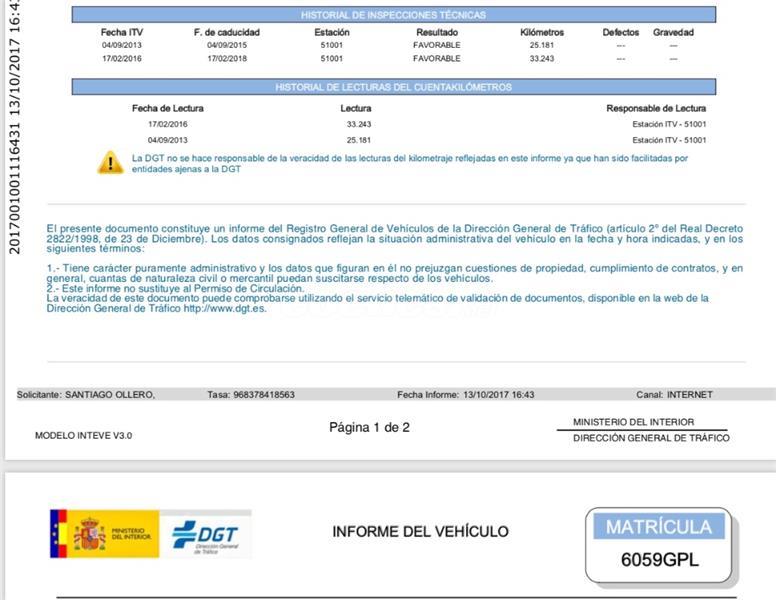Click the Página 1 de 2 indicator

[x=369, y=427]
